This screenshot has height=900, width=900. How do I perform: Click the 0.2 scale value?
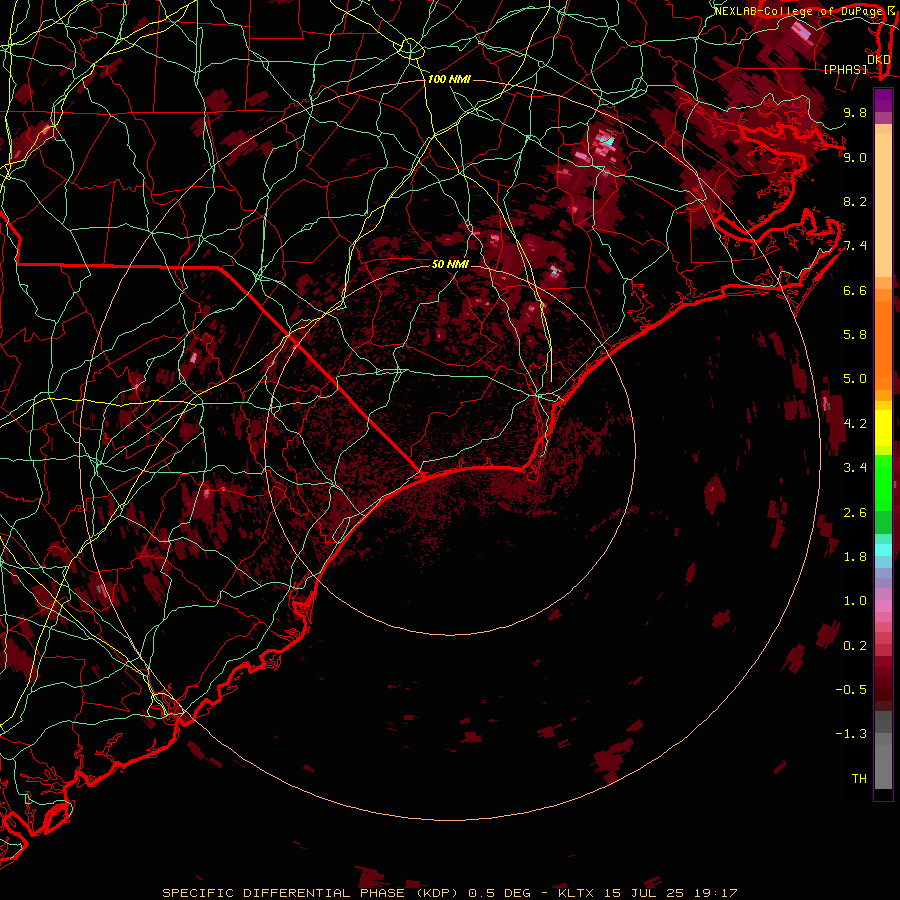point(855,646)
